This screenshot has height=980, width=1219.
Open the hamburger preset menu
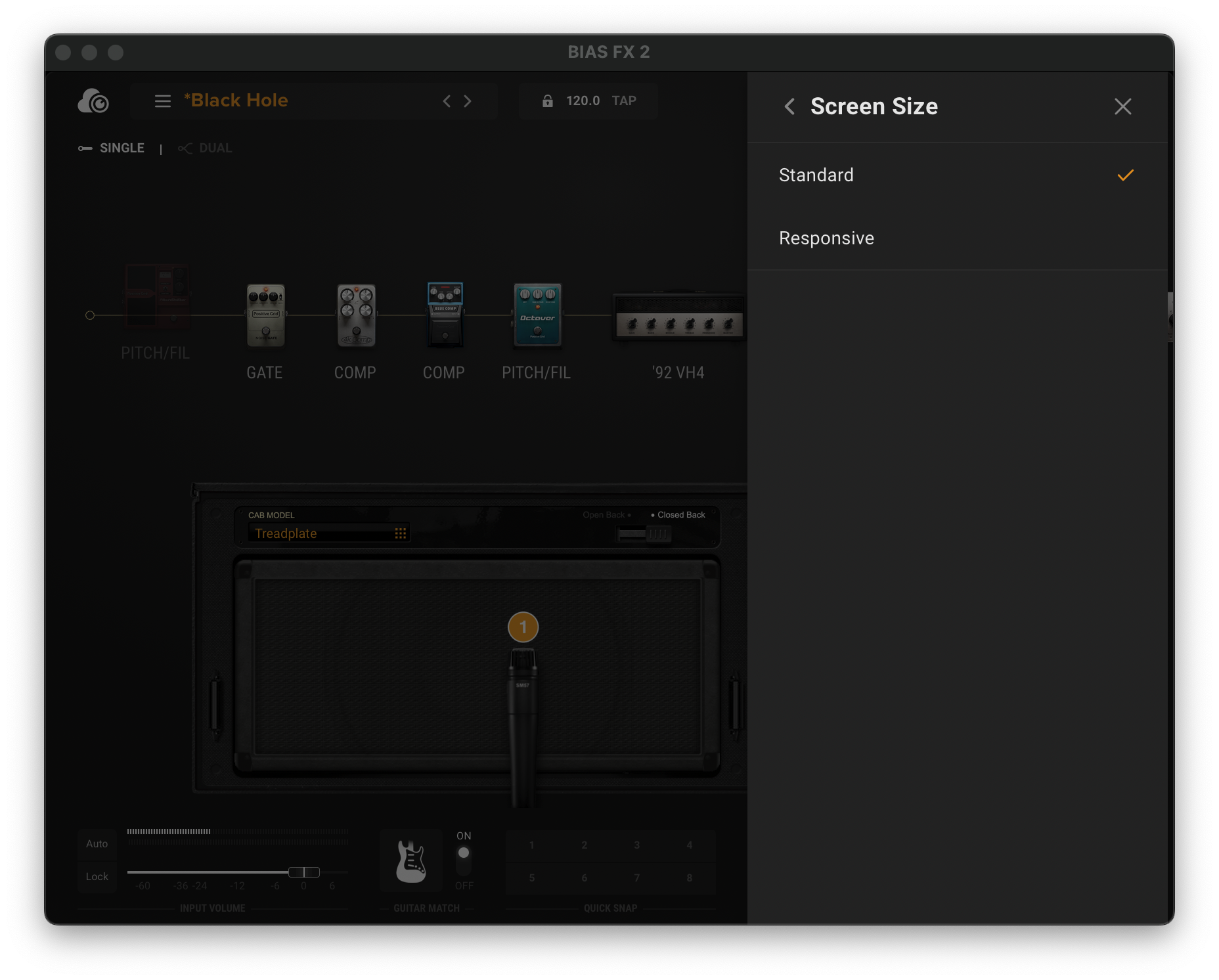pyautogui.click(x=163, y=101)
